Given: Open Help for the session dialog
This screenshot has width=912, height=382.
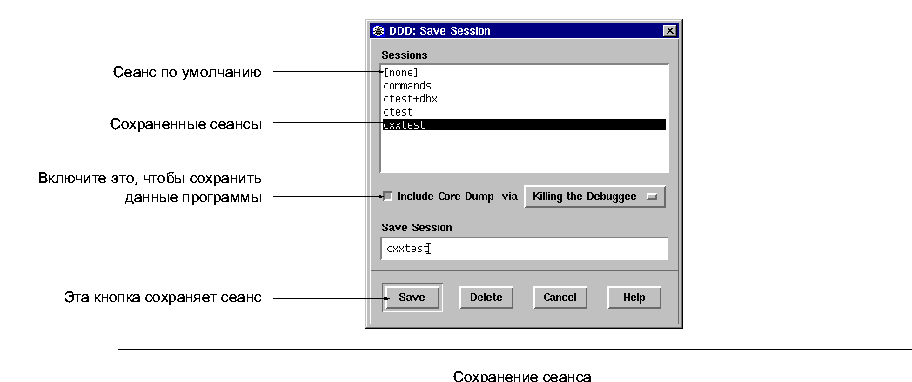Looking at the screenshot, I should click(x=634, y=298).
